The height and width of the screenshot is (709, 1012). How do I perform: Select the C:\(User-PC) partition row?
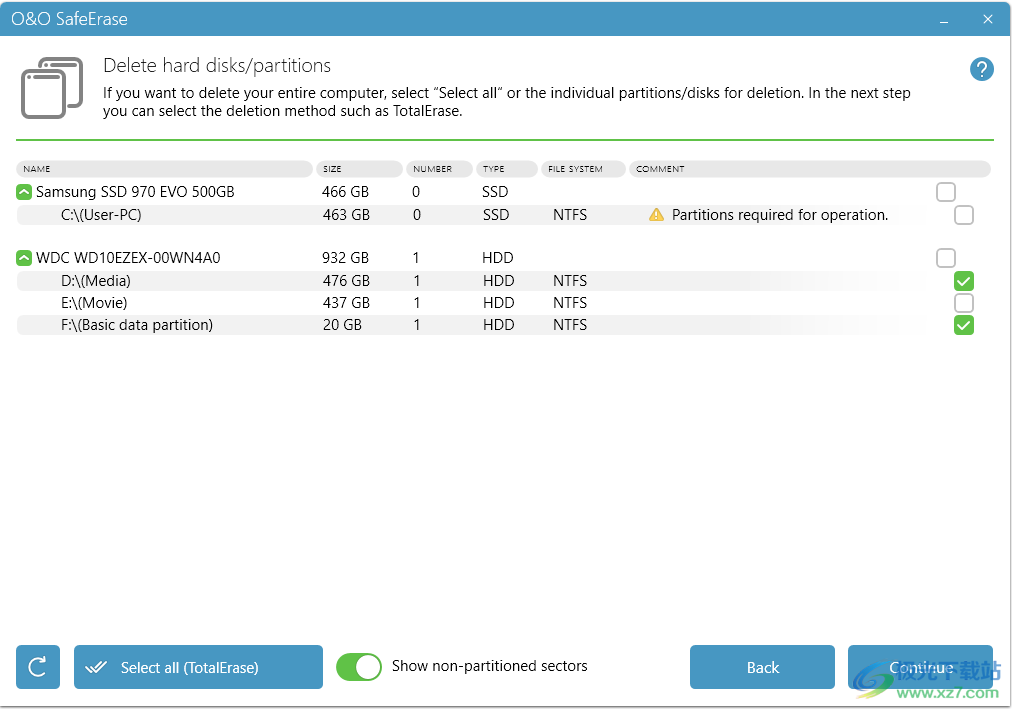pos(503,215)
